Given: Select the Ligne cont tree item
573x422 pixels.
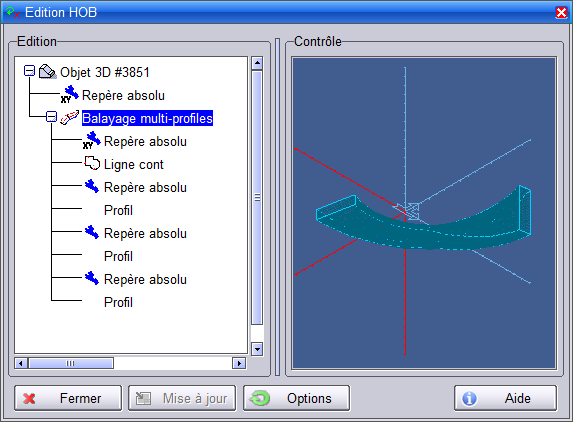Looking at the screenshot, I should 133,164.
